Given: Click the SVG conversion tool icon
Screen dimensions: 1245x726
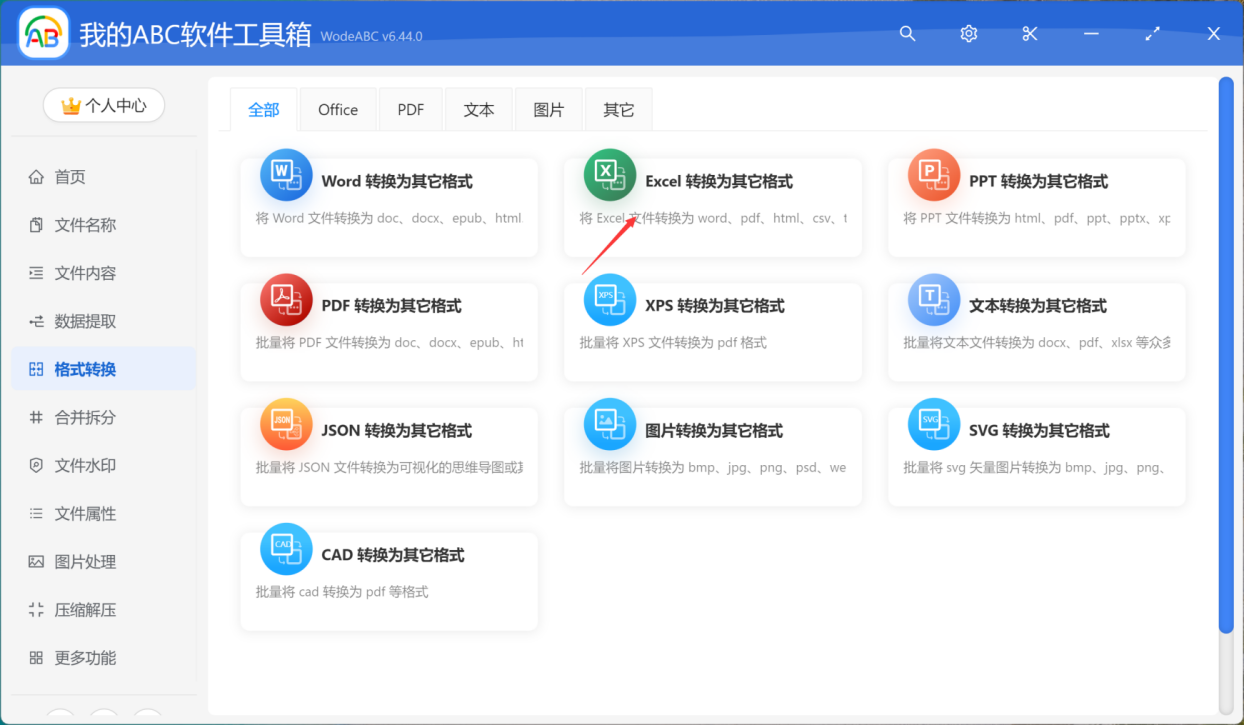Looking at the screenshot, I should pos(934,424).
